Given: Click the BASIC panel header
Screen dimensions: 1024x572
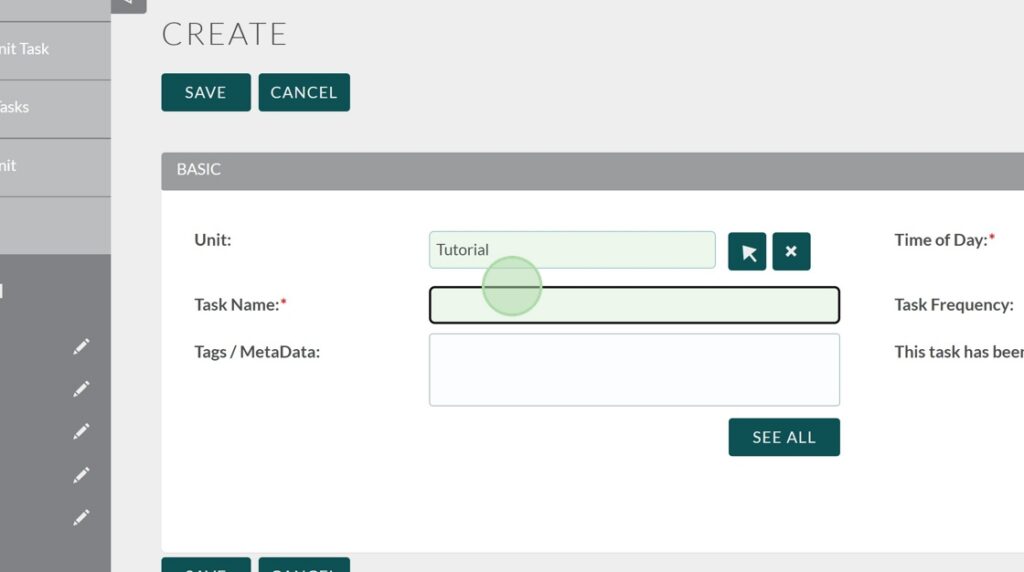Looking at the screenshot, I should [x=592, y=170].
